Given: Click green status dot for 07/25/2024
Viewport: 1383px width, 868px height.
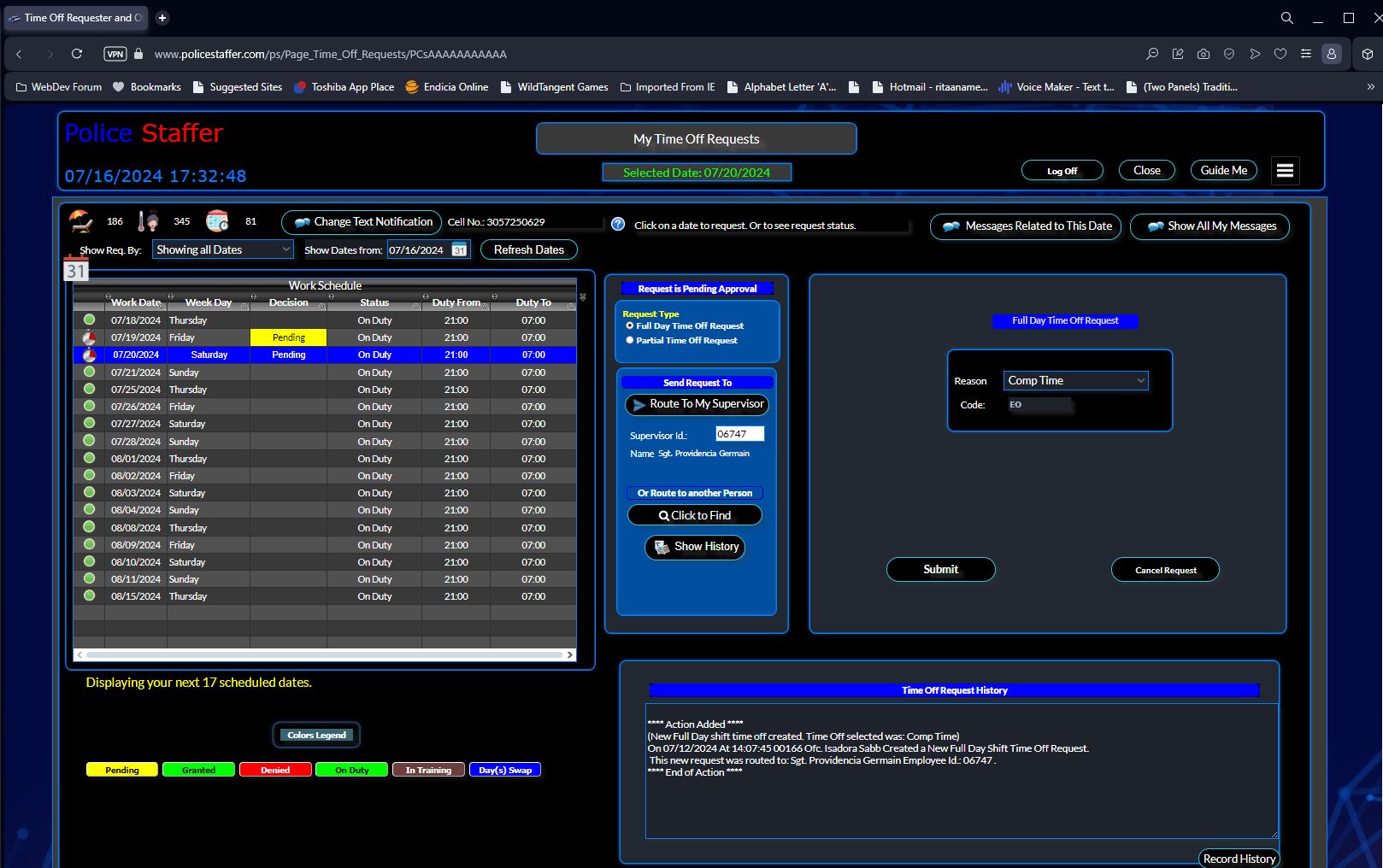Looking at the screenshot, I should coord(89,389).
